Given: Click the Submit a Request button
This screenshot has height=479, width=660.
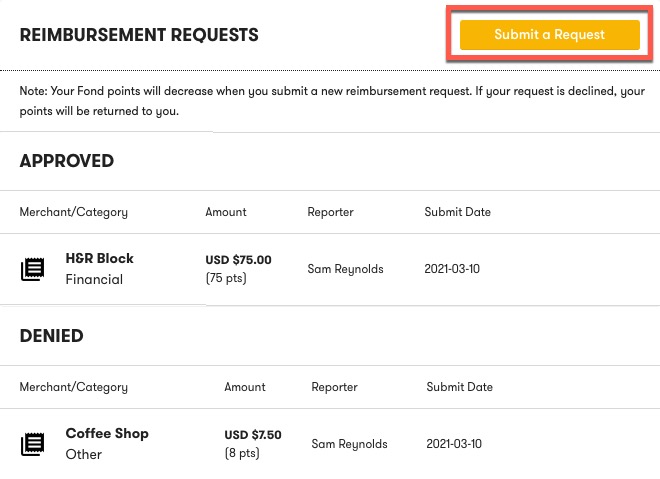Looking at the screenshot, I should [550, 35].
